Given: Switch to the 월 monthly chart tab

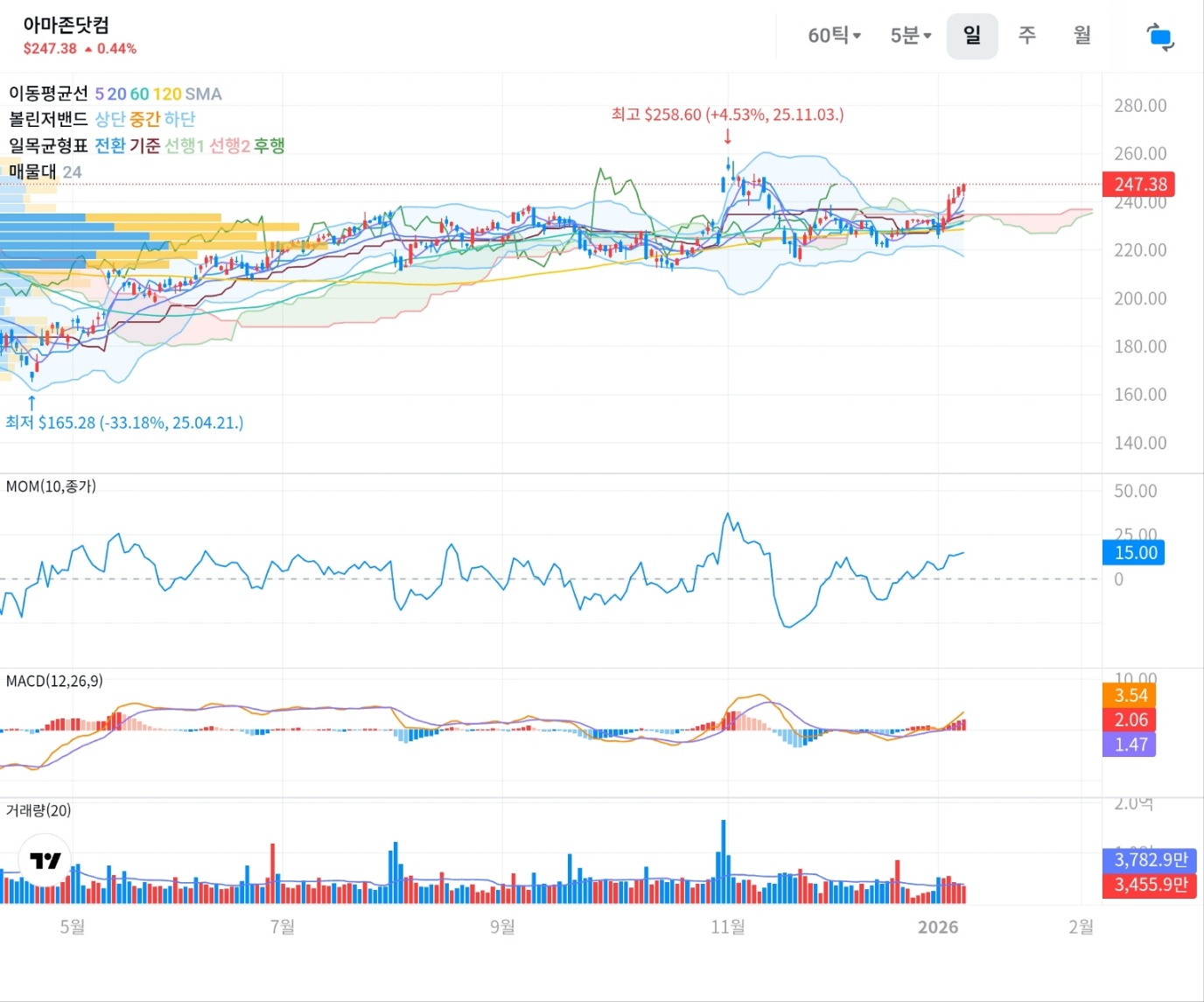Looking at the screenshot, I should pyautogui.click(x=1082, y=36).
